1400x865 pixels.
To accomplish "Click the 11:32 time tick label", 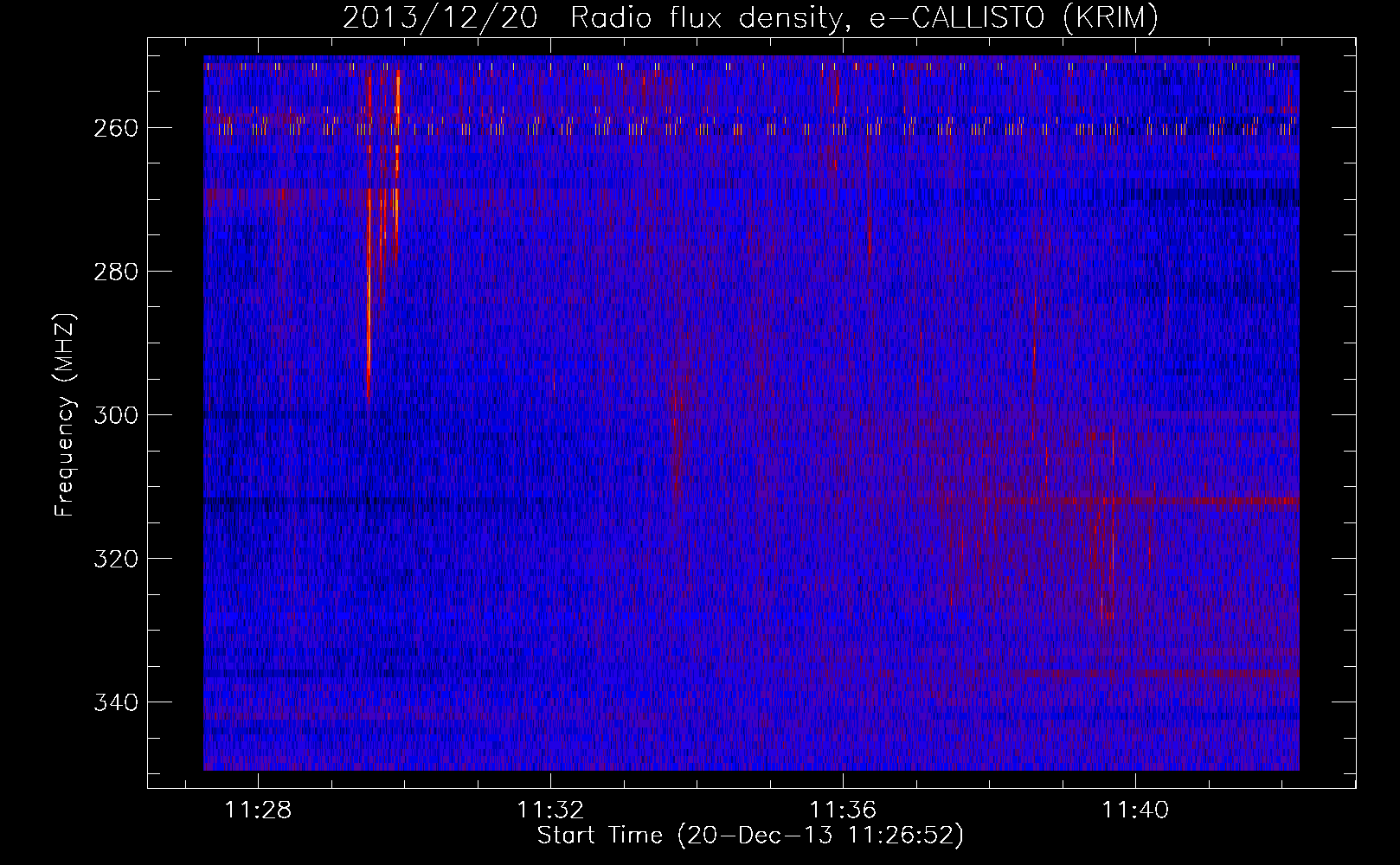I will coord(550,810).
